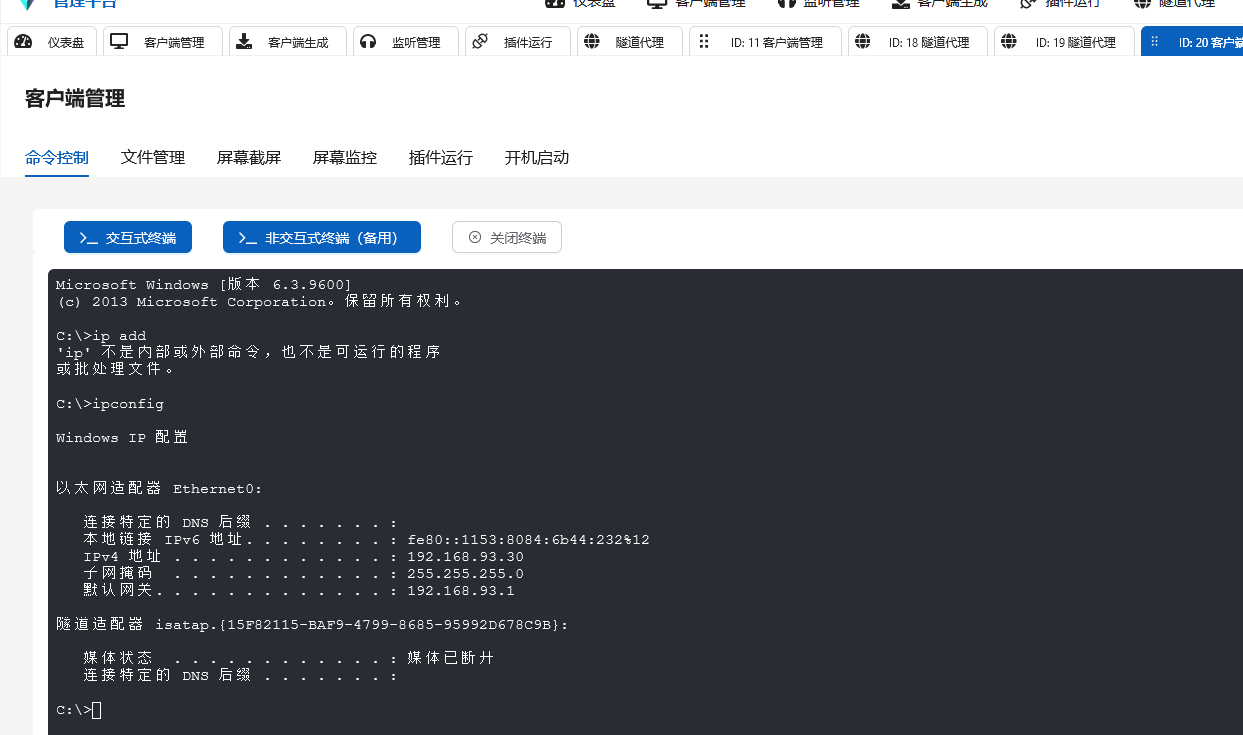The width and height of the screenshot is (1243, 735).
Task: Switch to the 开机启动 tab
Action: click(x=536, y=157)
